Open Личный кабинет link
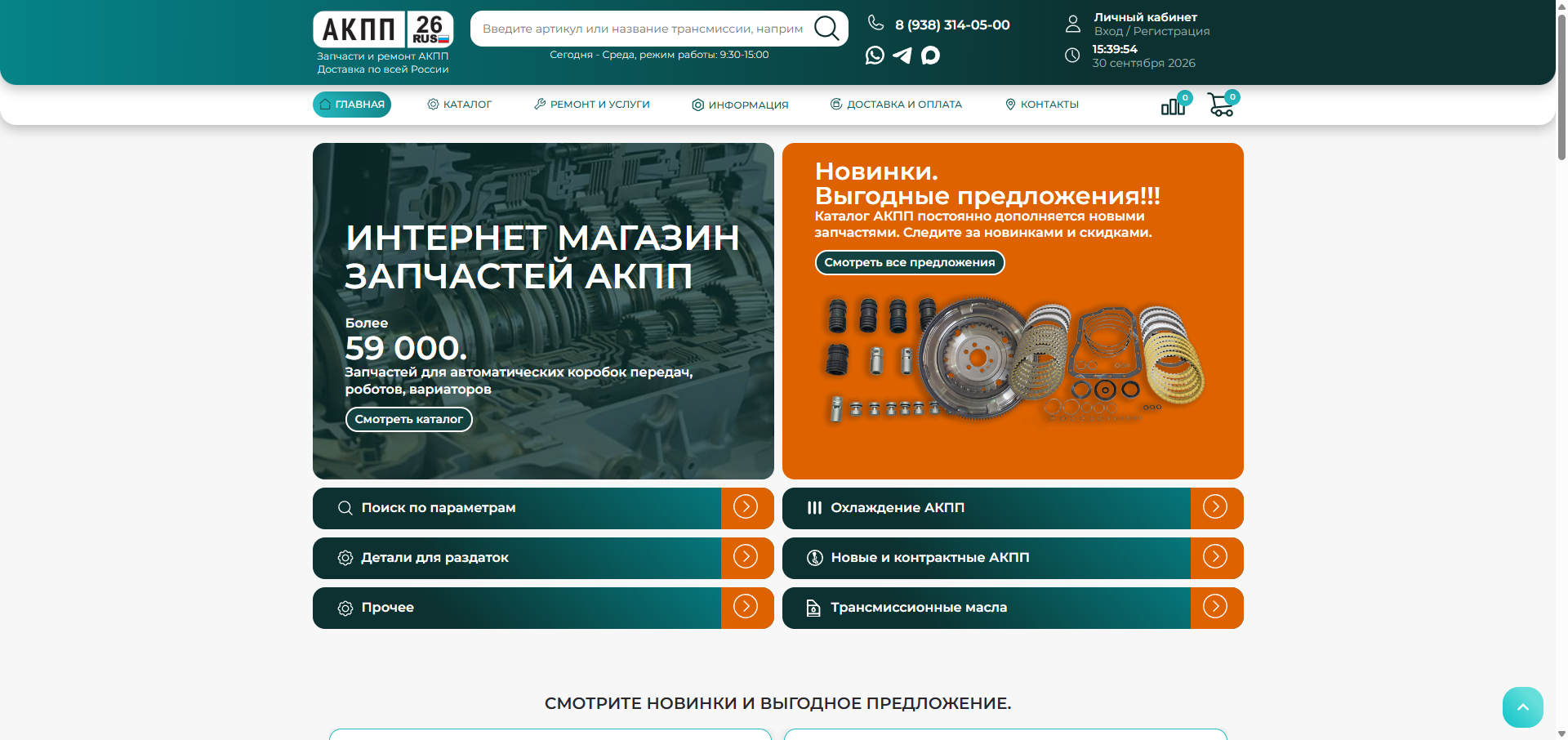 pyautogui.click(x=1145, y=17)
